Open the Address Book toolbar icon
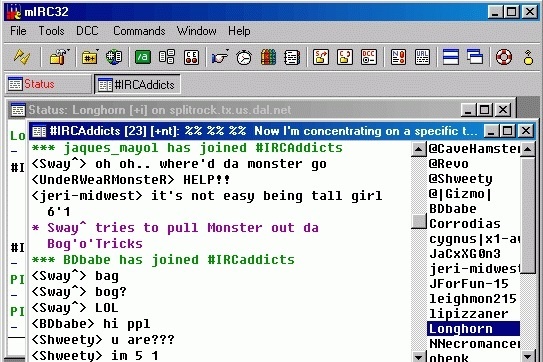Viewport: 543px width, 362px height. coord(292,57)
